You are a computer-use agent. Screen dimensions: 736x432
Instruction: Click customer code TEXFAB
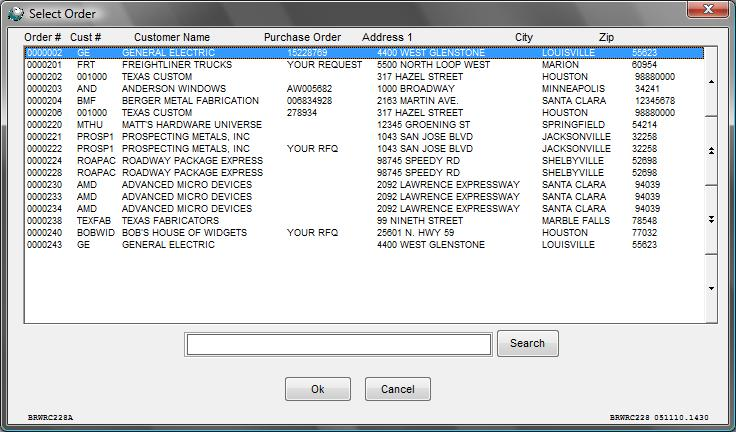tap(94, 220)
